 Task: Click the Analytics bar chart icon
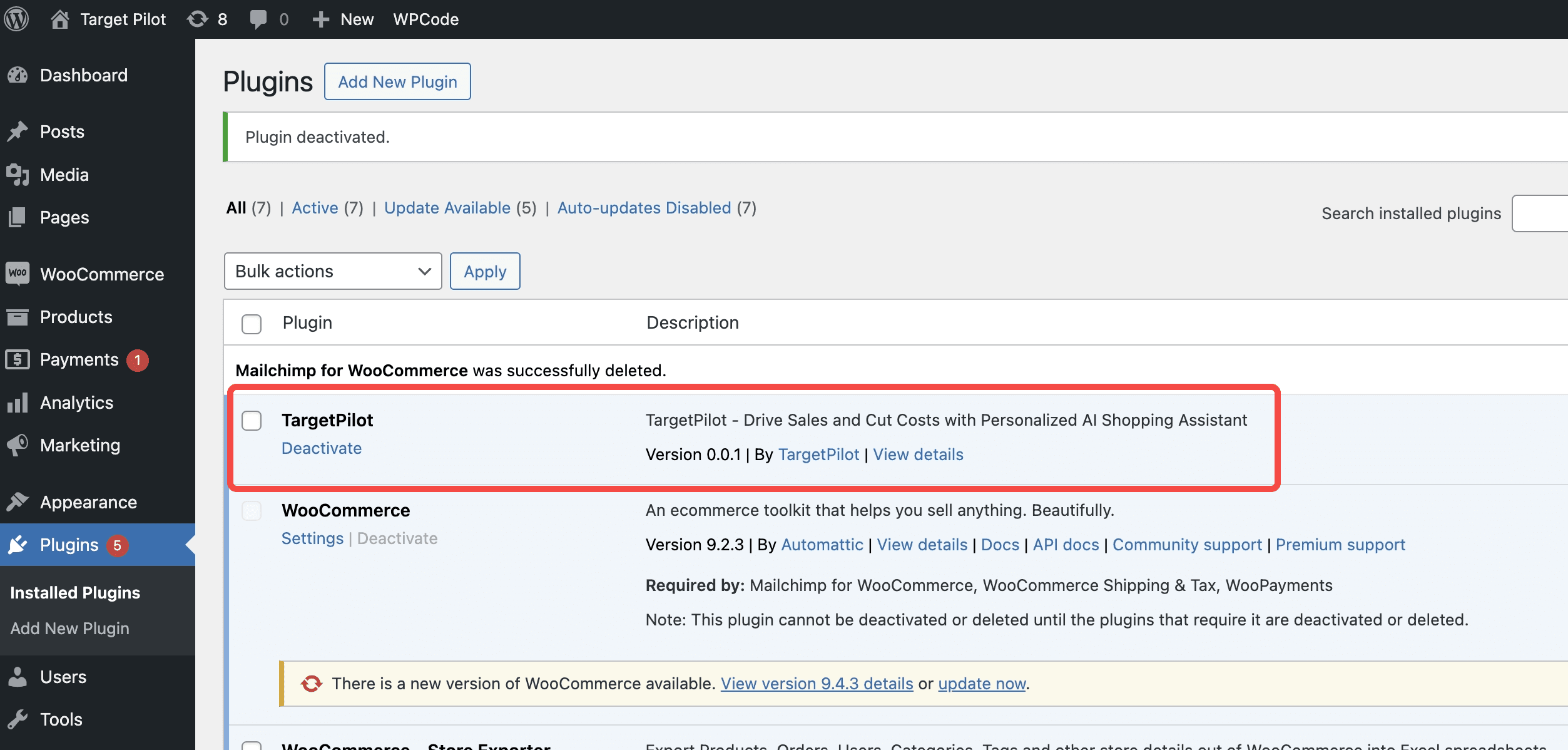coord(18,403)
